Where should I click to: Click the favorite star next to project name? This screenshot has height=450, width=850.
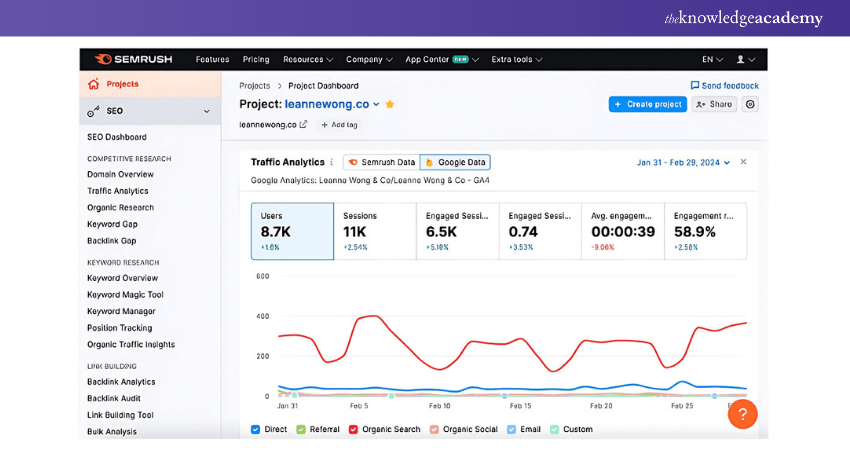390,104
